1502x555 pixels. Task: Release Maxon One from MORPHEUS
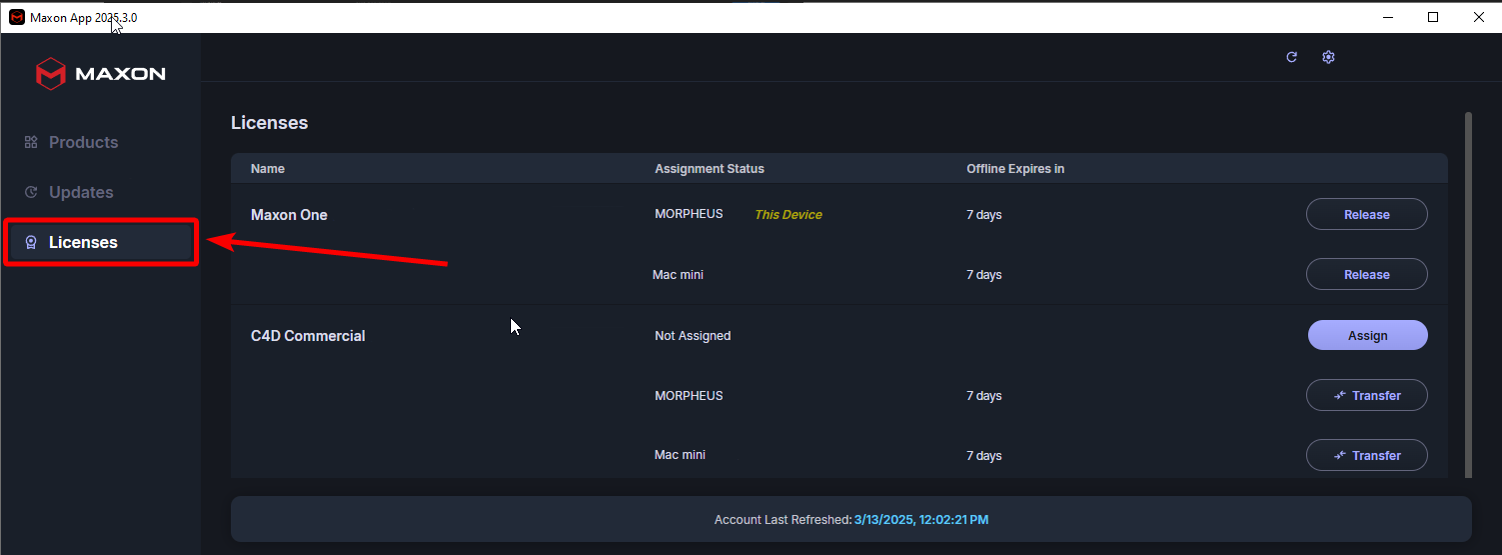click(x=1366, y=214)
